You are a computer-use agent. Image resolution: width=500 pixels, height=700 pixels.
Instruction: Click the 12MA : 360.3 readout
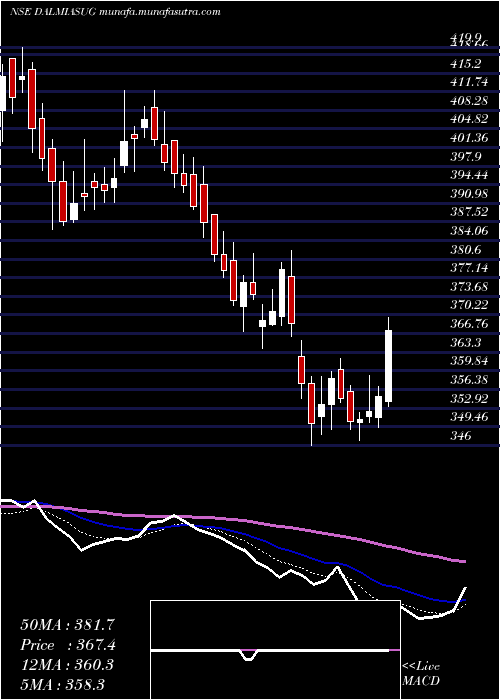[67, 665]
